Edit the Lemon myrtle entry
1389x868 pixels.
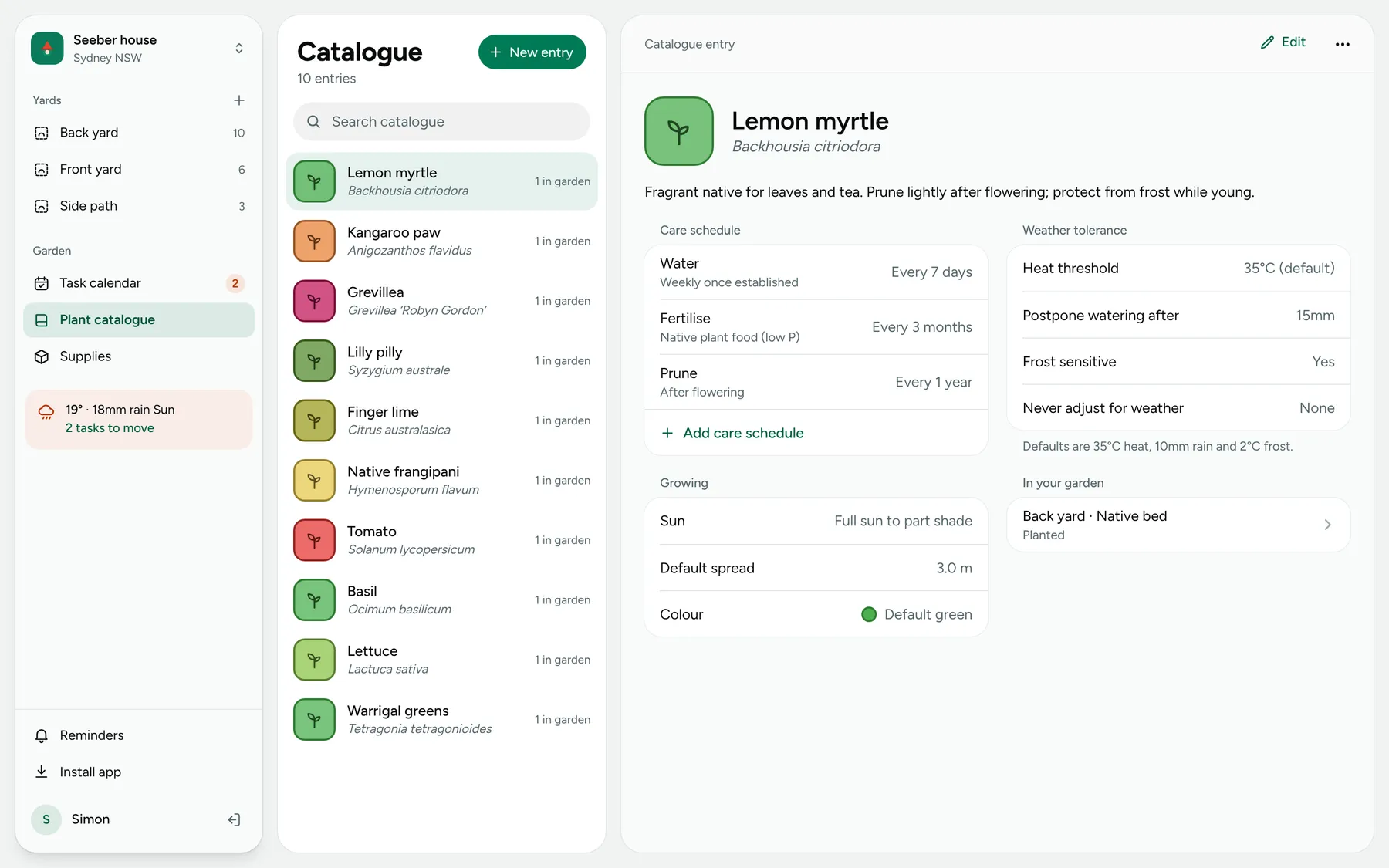click(1283, 42)
